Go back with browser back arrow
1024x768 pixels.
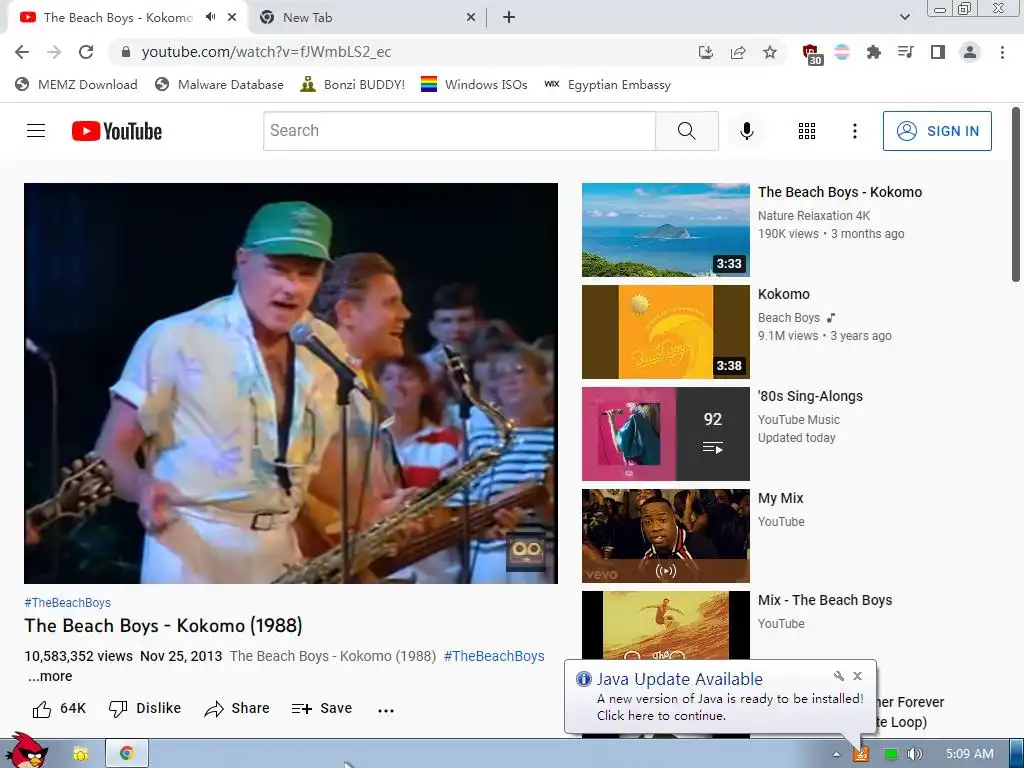(x=22, y=52)
